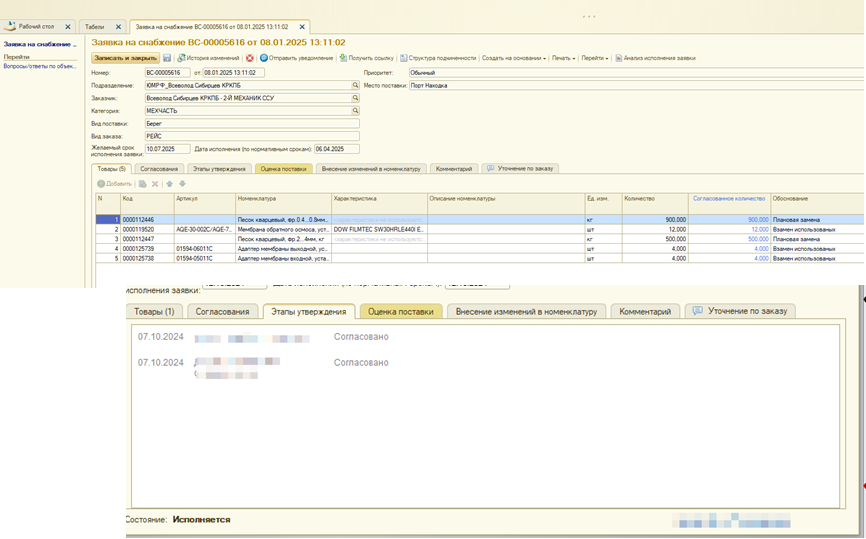Expand Создать на основании dropdown
This screenshot has height=539, width=866.
point(514,58)
